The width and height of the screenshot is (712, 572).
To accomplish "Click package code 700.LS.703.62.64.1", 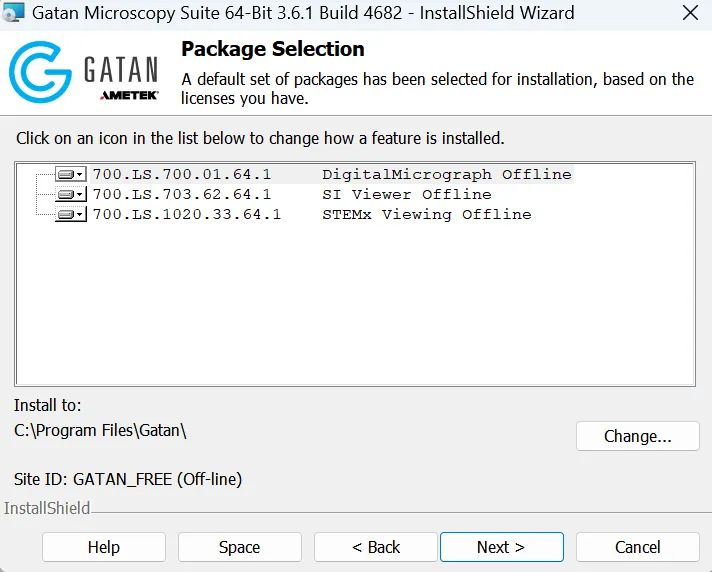I will (x=182, y=194).
